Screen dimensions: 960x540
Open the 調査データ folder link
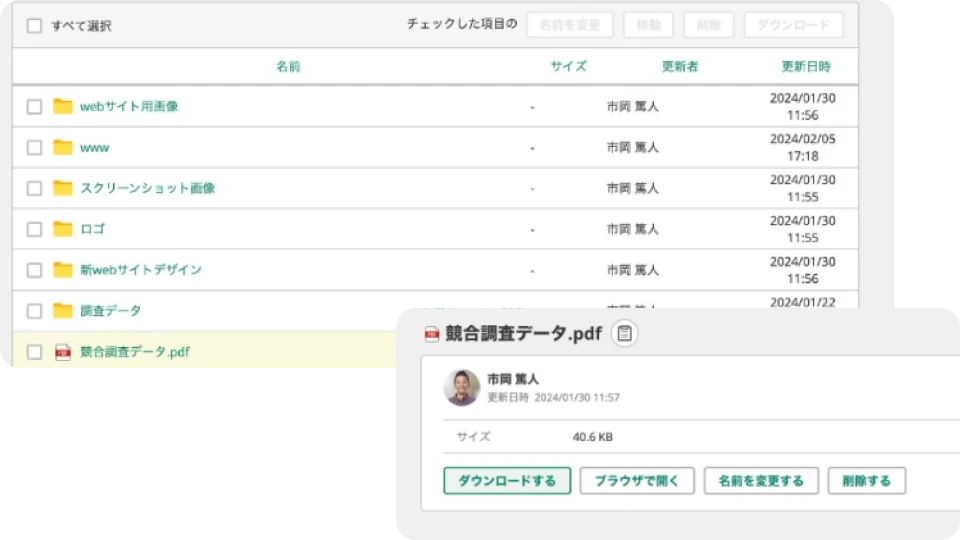point(110,310)
